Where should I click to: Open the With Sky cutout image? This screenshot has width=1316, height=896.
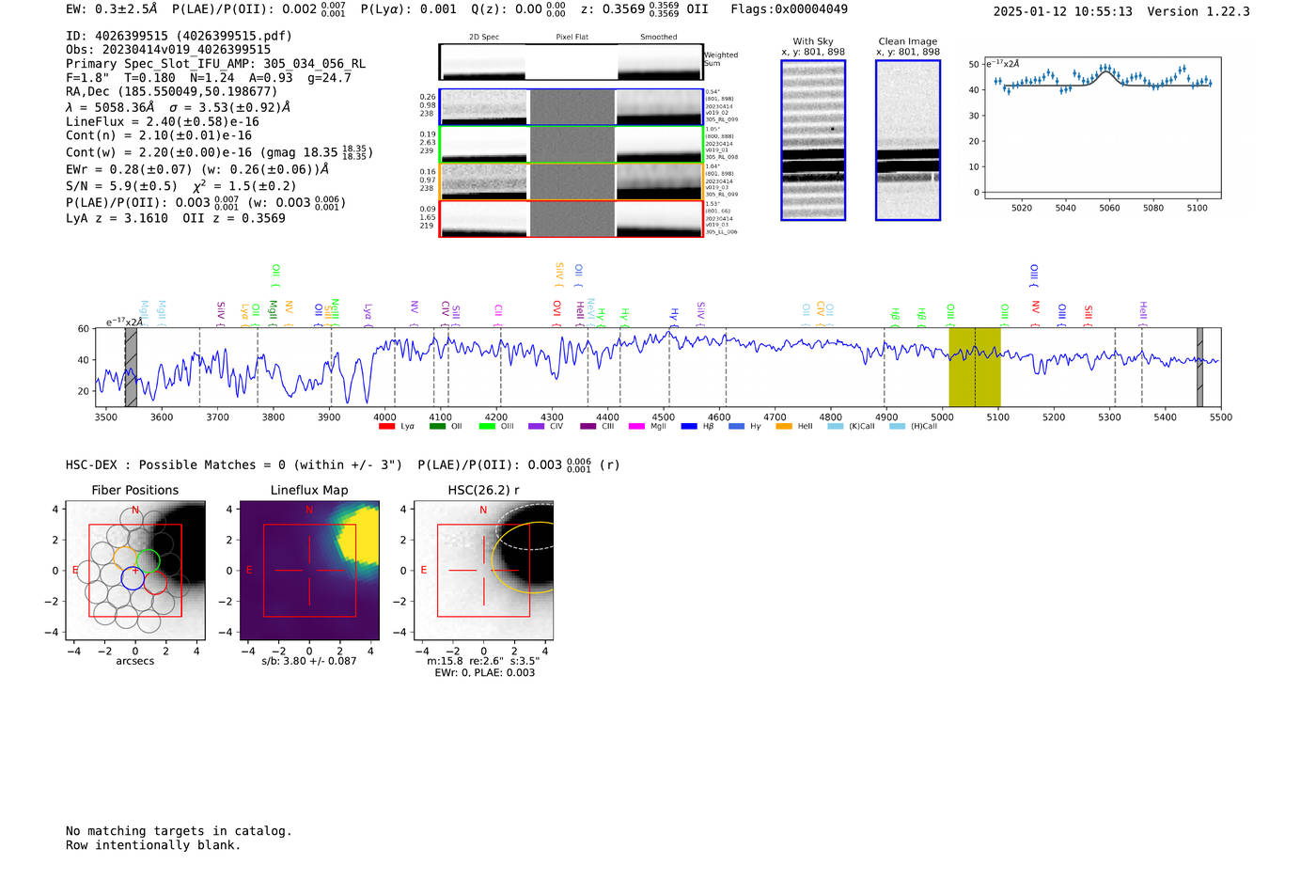tap(813, 140)
